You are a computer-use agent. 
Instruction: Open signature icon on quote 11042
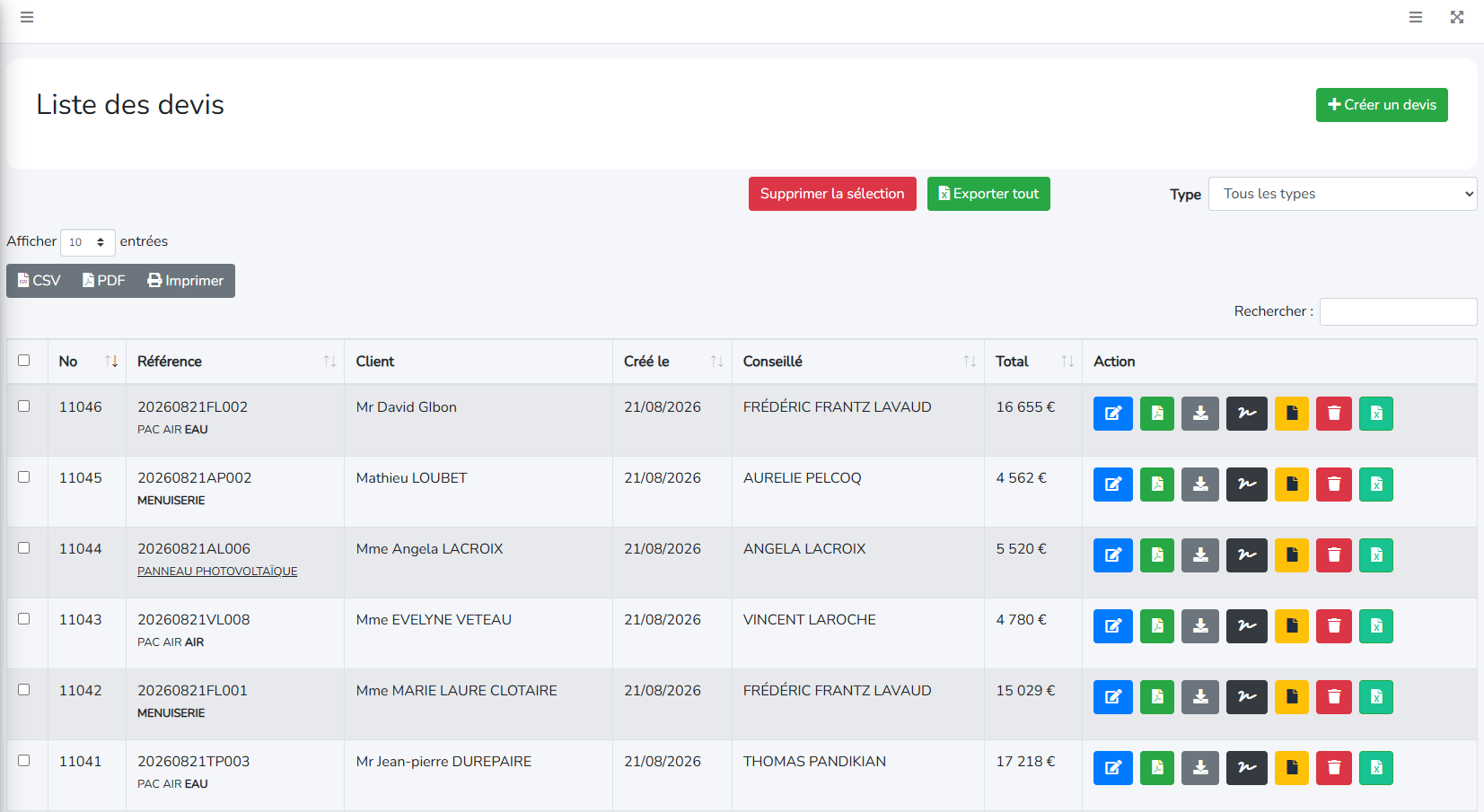pyautogui.click(x=1247, y=697)
